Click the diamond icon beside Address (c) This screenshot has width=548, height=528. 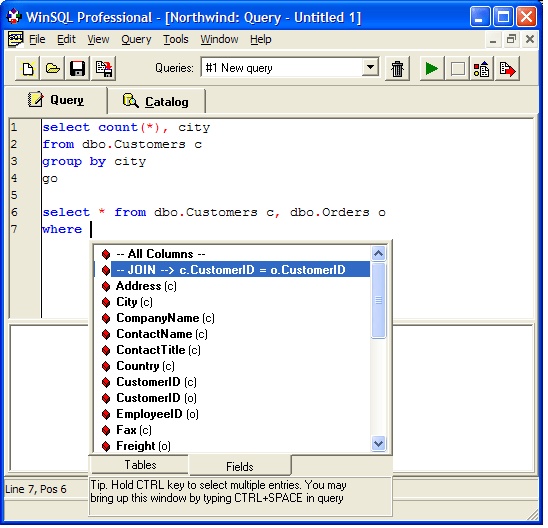pos(106,286)
